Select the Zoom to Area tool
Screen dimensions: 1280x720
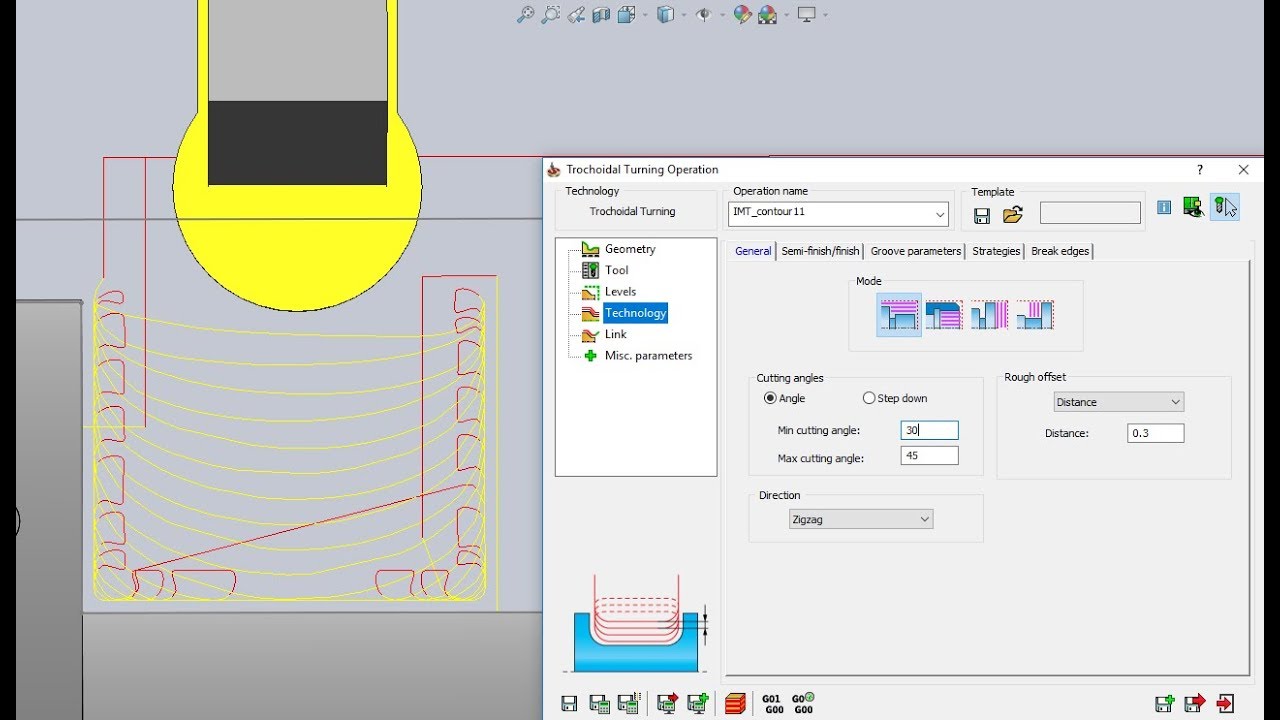click(x=551, y=14)
